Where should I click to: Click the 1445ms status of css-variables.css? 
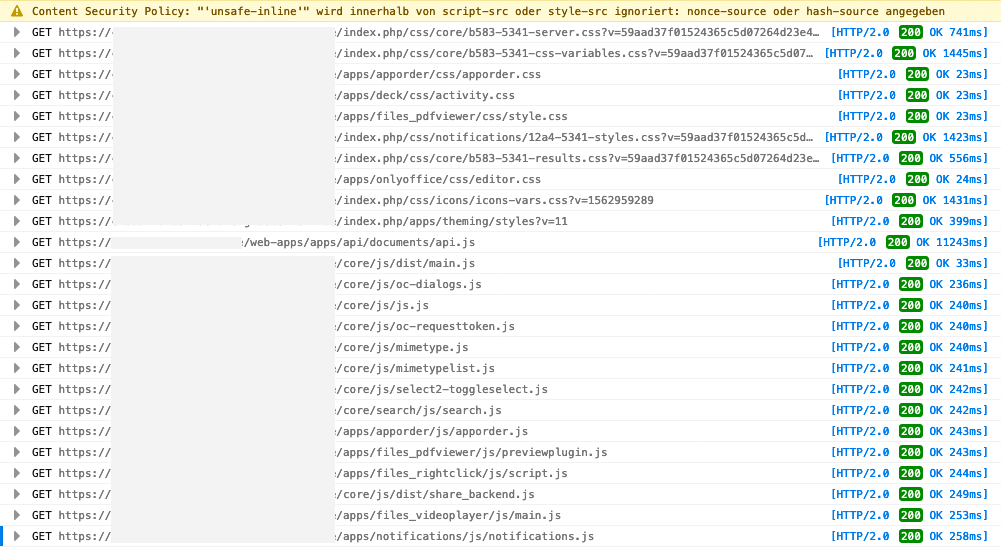(x=906, y=53)
